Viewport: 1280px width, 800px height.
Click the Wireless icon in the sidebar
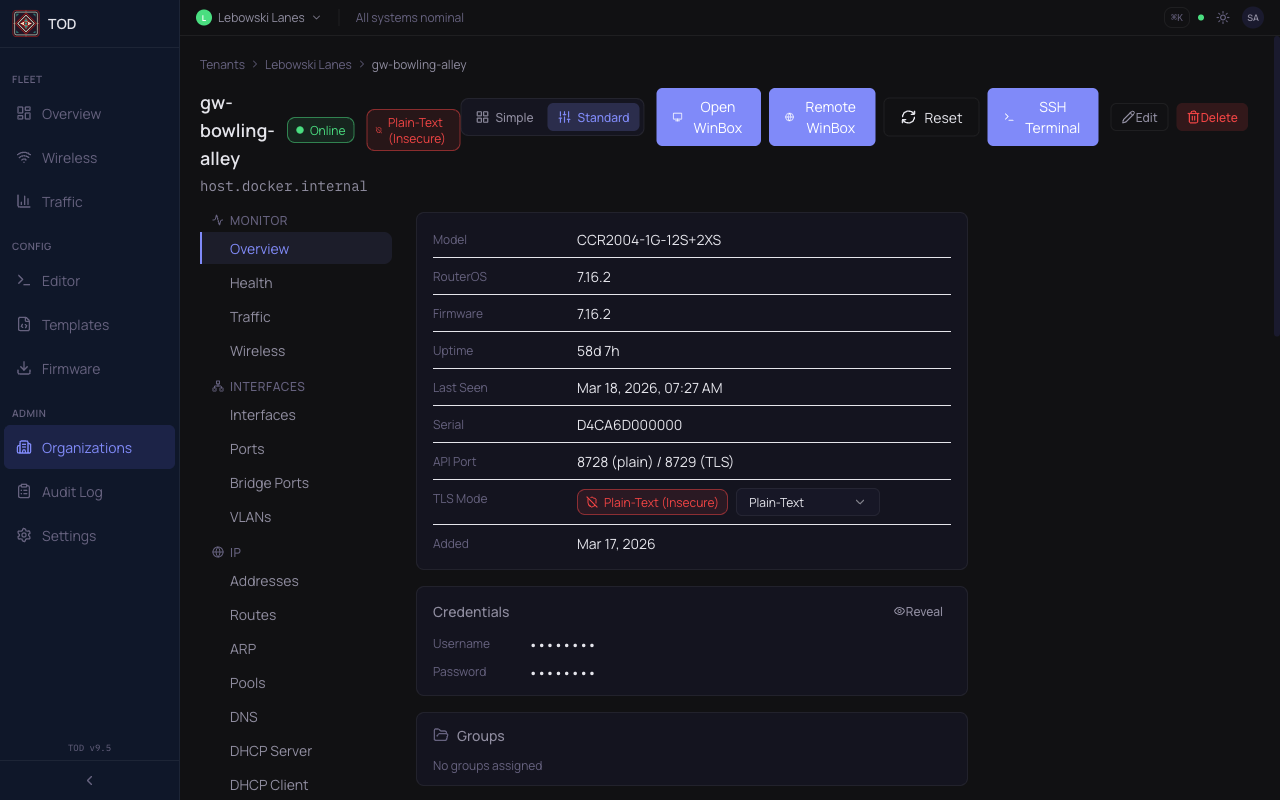click(x=23, y=157)
